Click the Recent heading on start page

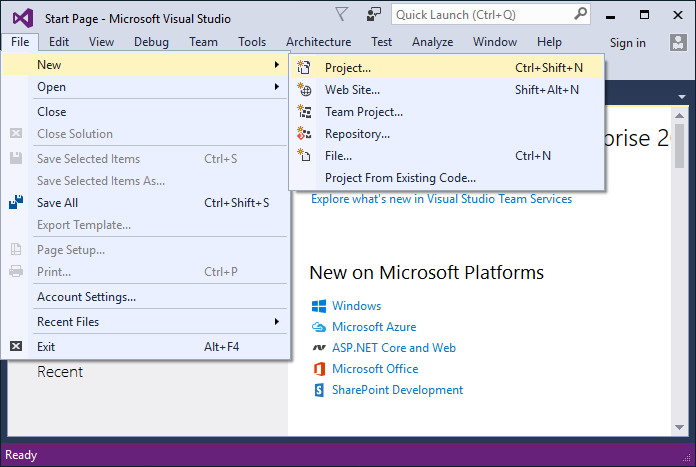pos(60,372)
